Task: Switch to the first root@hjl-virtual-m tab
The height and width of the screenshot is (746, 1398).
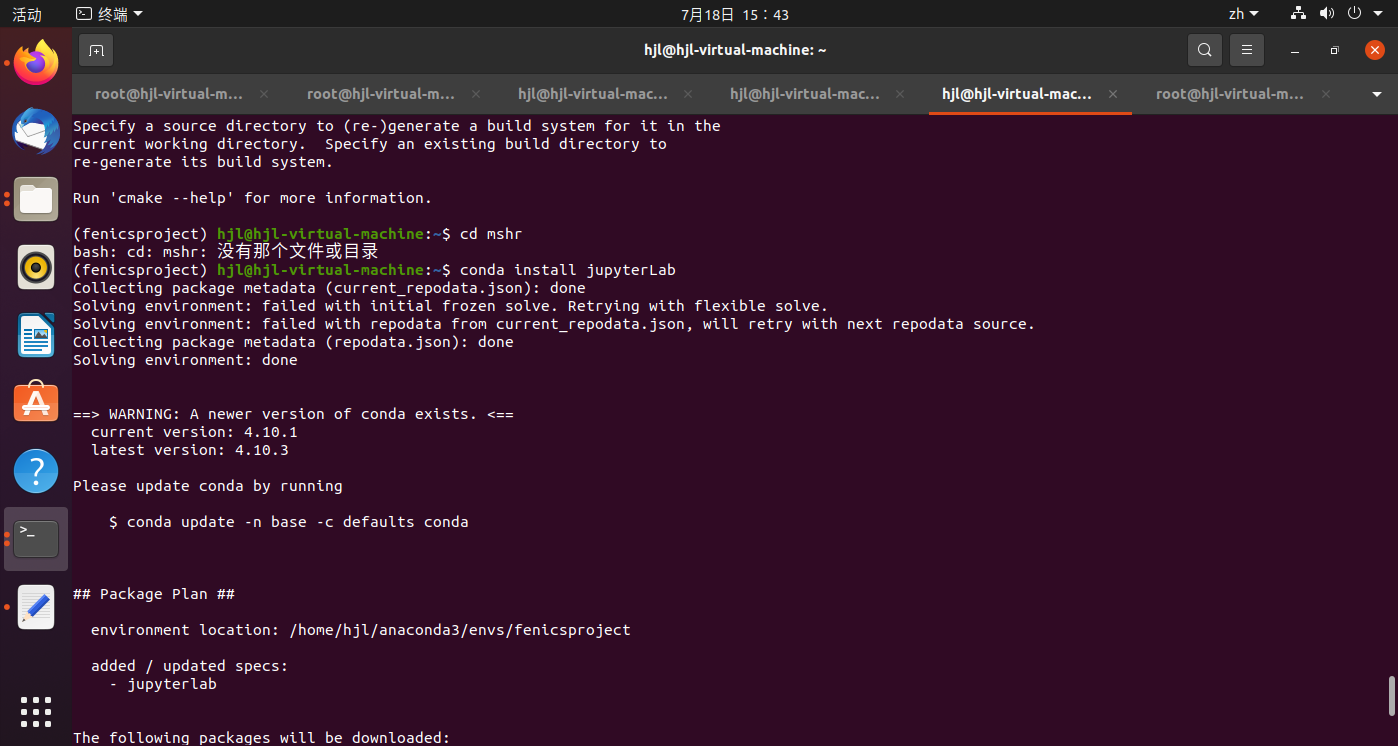Action: tap(169, 94)
